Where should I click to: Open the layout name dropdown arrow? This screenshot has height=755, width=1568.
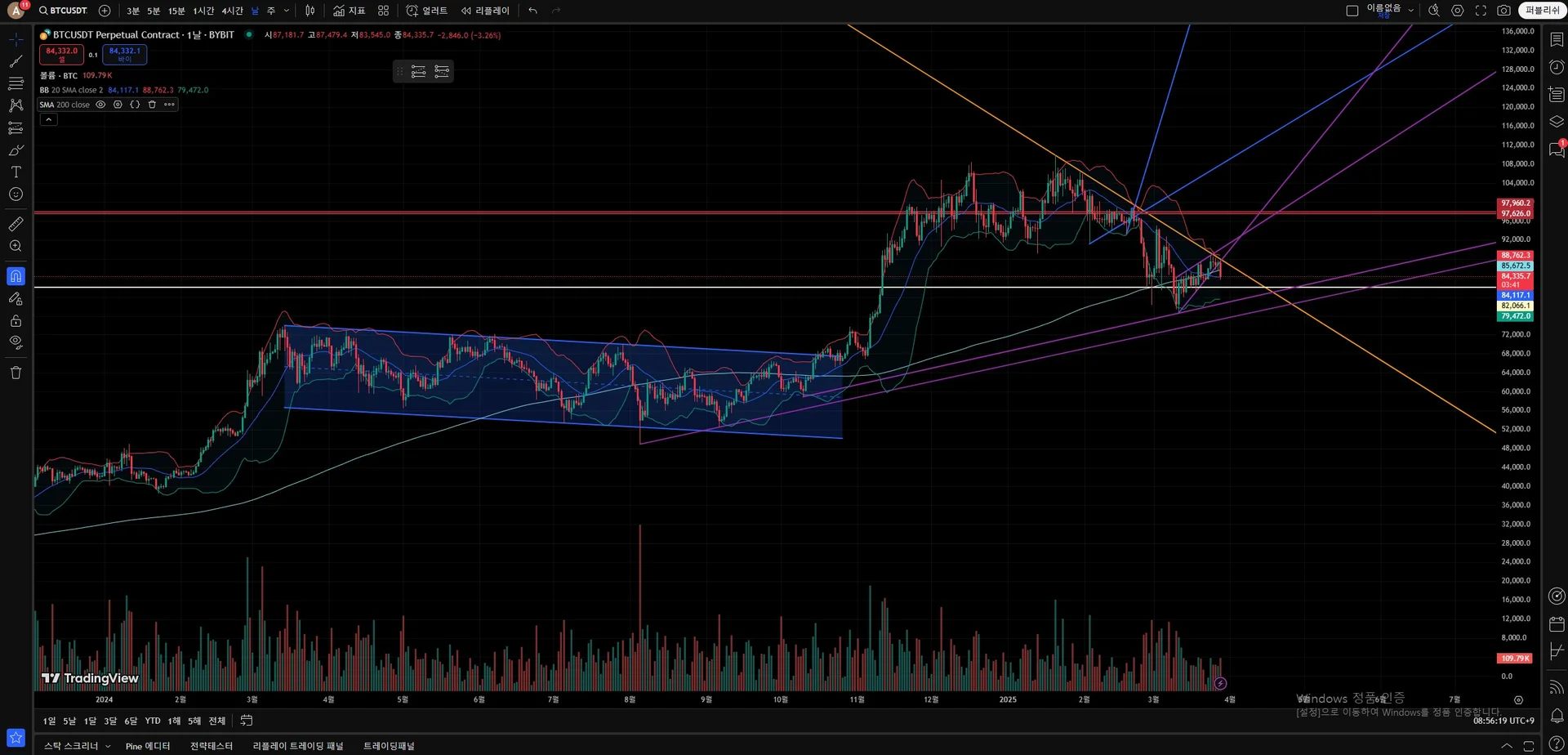(x=1410, y=11)
